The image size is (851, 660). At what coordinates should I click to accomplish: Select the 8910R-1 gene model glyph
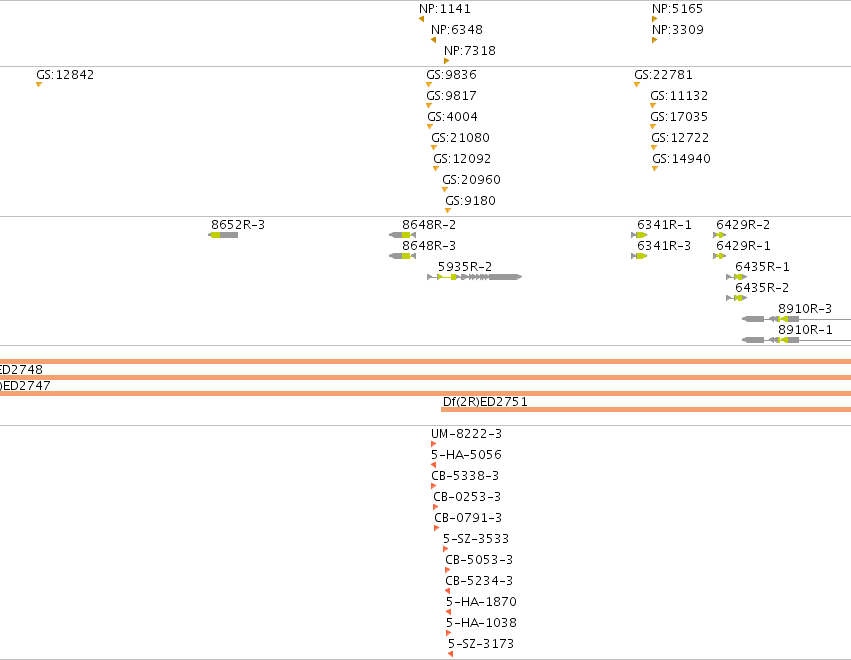pos(796,340)
